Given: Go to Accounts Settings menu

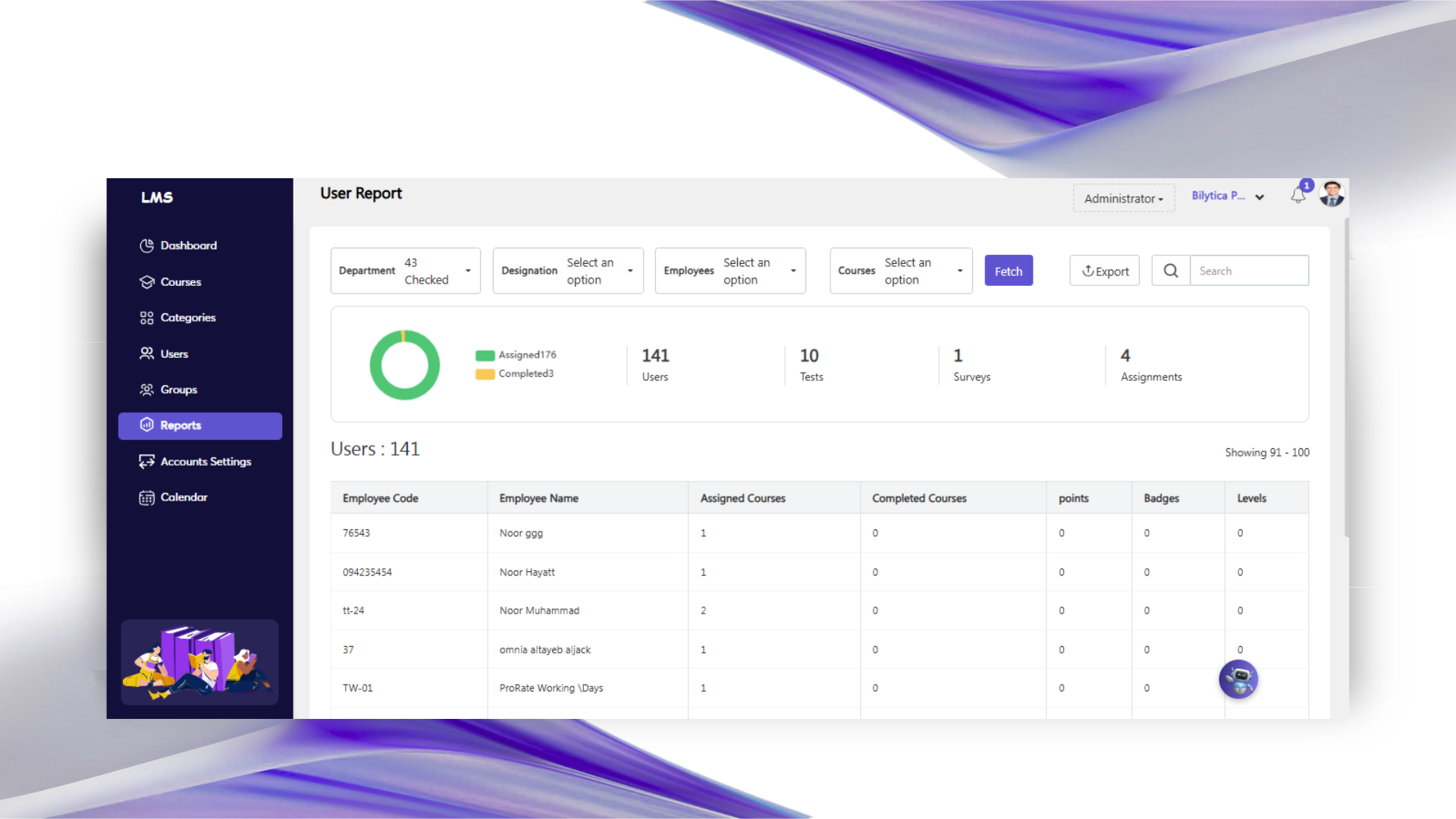Looking at the screenshot, I should 205,462.
